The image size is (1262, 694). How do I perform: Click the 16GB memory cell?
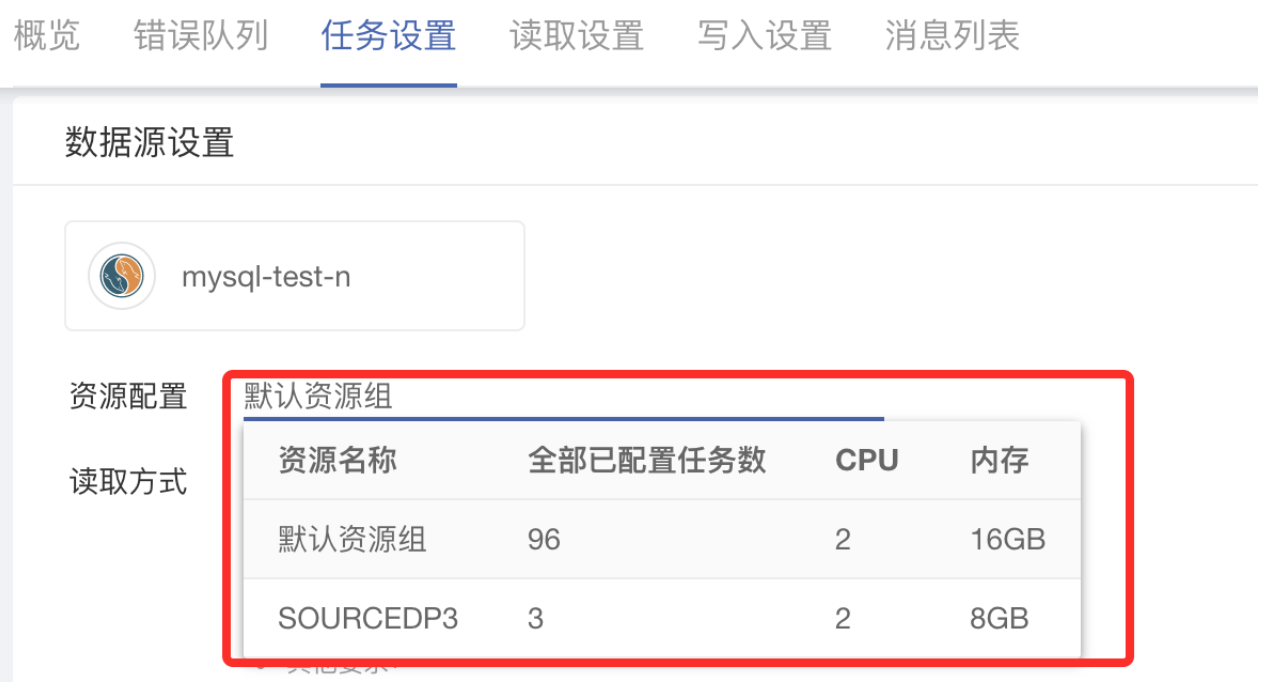[x=1007, y=540]
